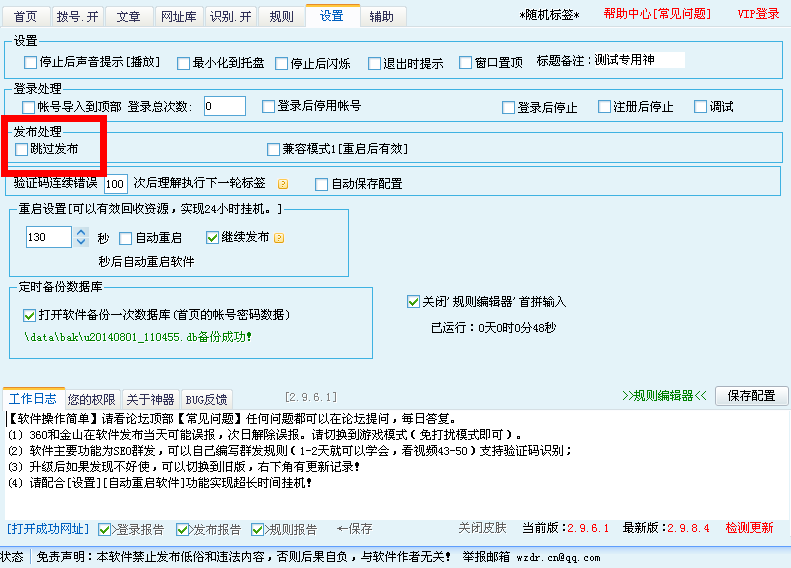Open the 网址库 tab
The image size is (791, 568).
click(x=179, y=17)
